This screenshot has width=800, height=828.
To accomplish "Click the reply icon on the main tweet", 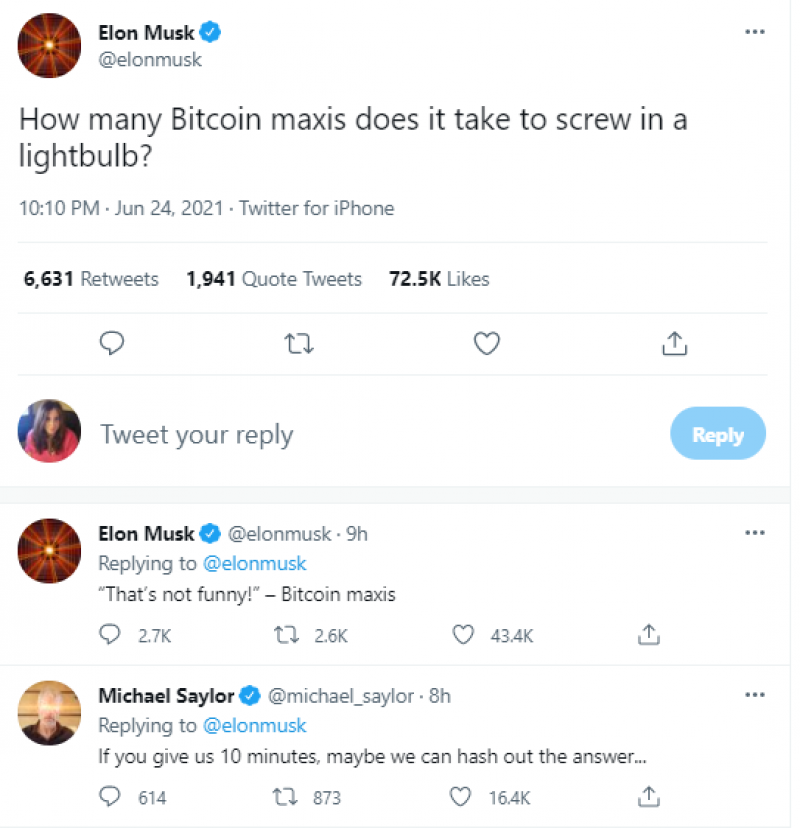I will tap(113, 344).
